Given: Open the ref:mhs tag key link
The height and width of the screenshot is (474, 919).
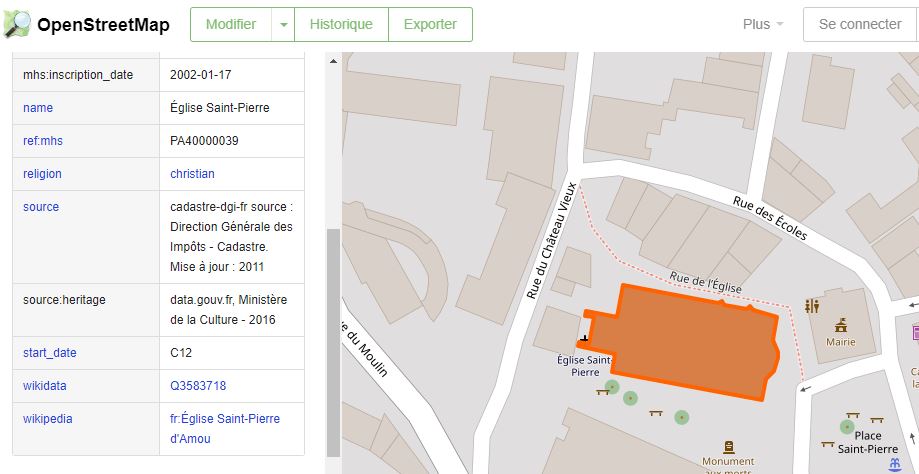Looking at the screenshot, I should 43,141.
